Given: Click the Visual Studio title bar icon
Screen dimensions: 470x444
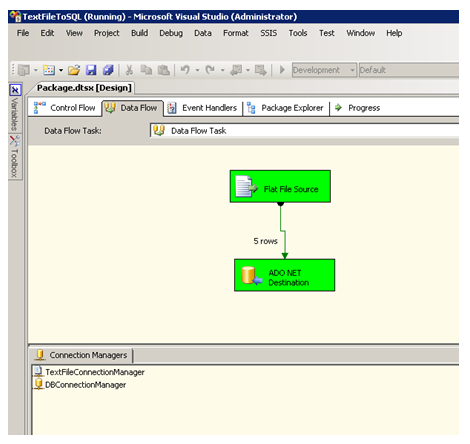Looking at the screenshot, I should coord(16,16).
